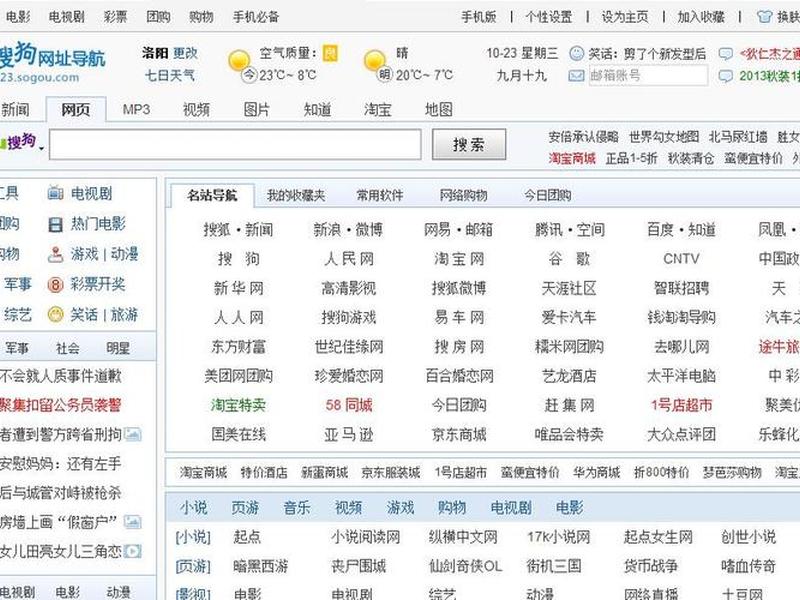Open the 常用软件 tab
800x600 pixels.
coord(380,195)
